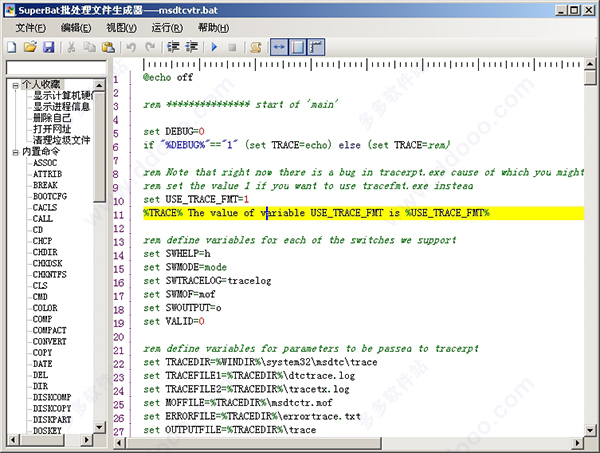Screen dimensions: 600x453
Task: Click the Redo arrow icon
Action: coord(150,47)
